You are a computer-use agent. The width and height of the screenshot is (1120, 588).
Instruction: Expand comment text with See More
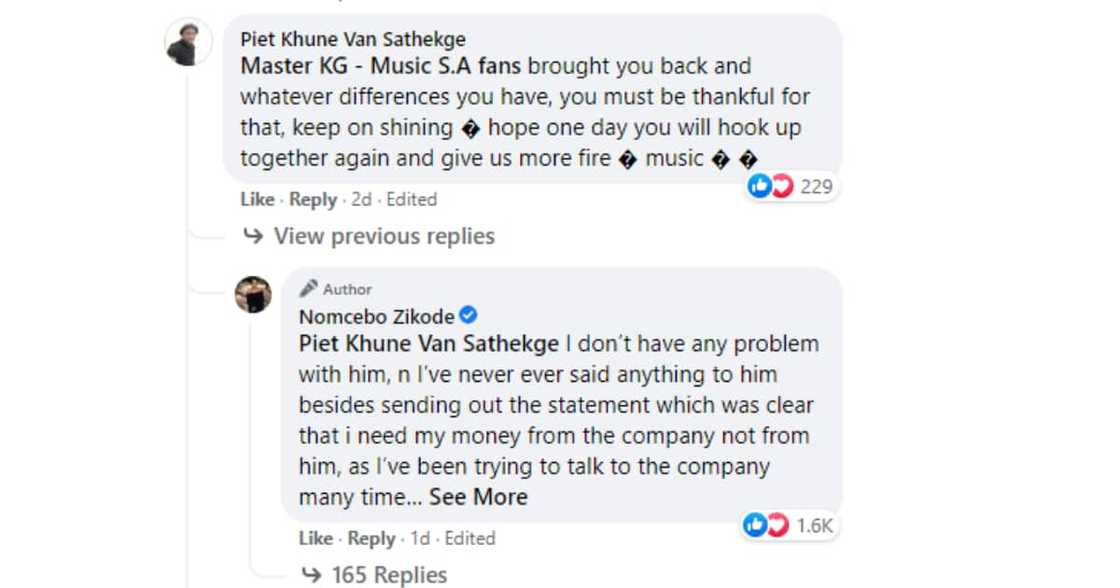click(478, 497)
